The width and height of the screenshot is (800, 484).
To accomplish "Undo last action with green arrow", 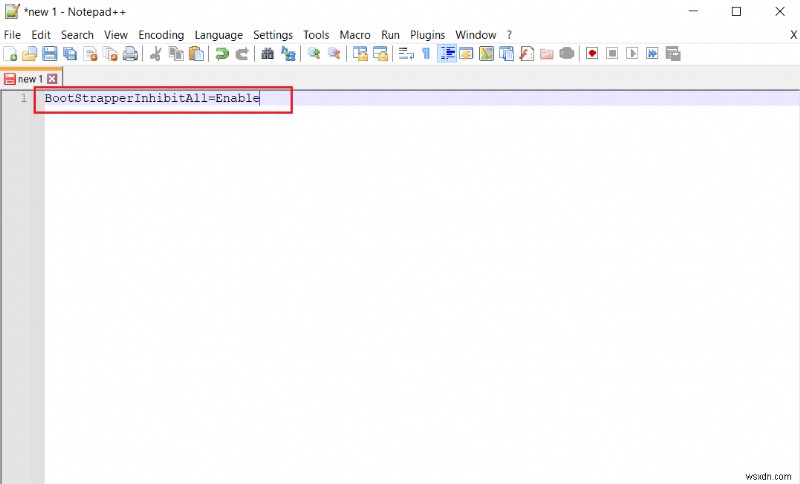I will 221,54.
